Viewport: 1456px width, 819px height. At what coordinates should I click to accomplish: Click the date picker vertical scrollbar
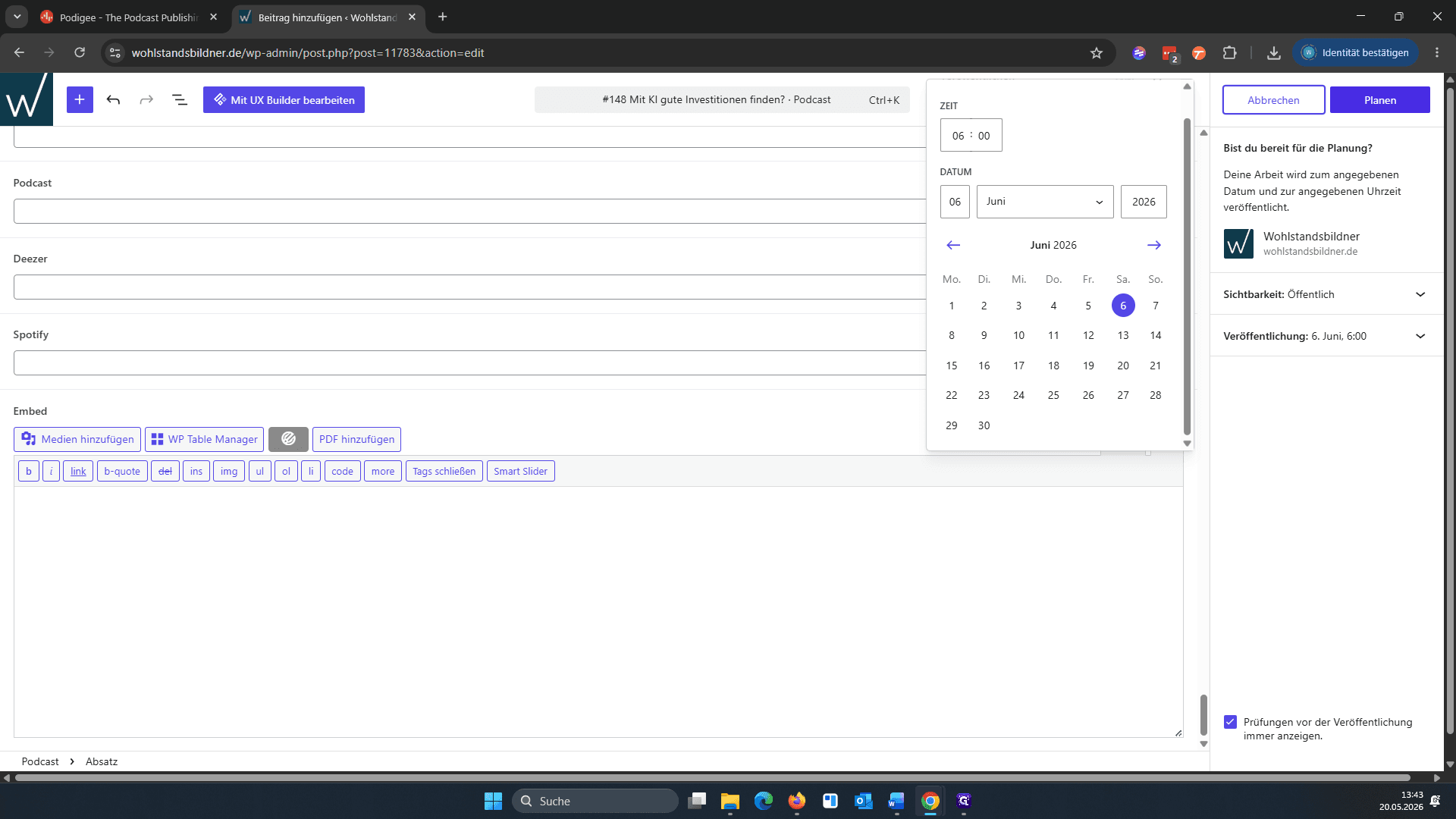click(1187, 277)
